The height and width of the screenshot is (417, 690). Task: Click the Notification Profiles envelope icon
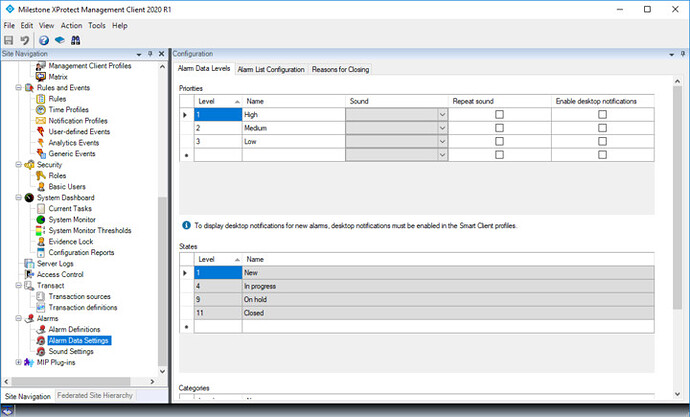coord(40,121)
